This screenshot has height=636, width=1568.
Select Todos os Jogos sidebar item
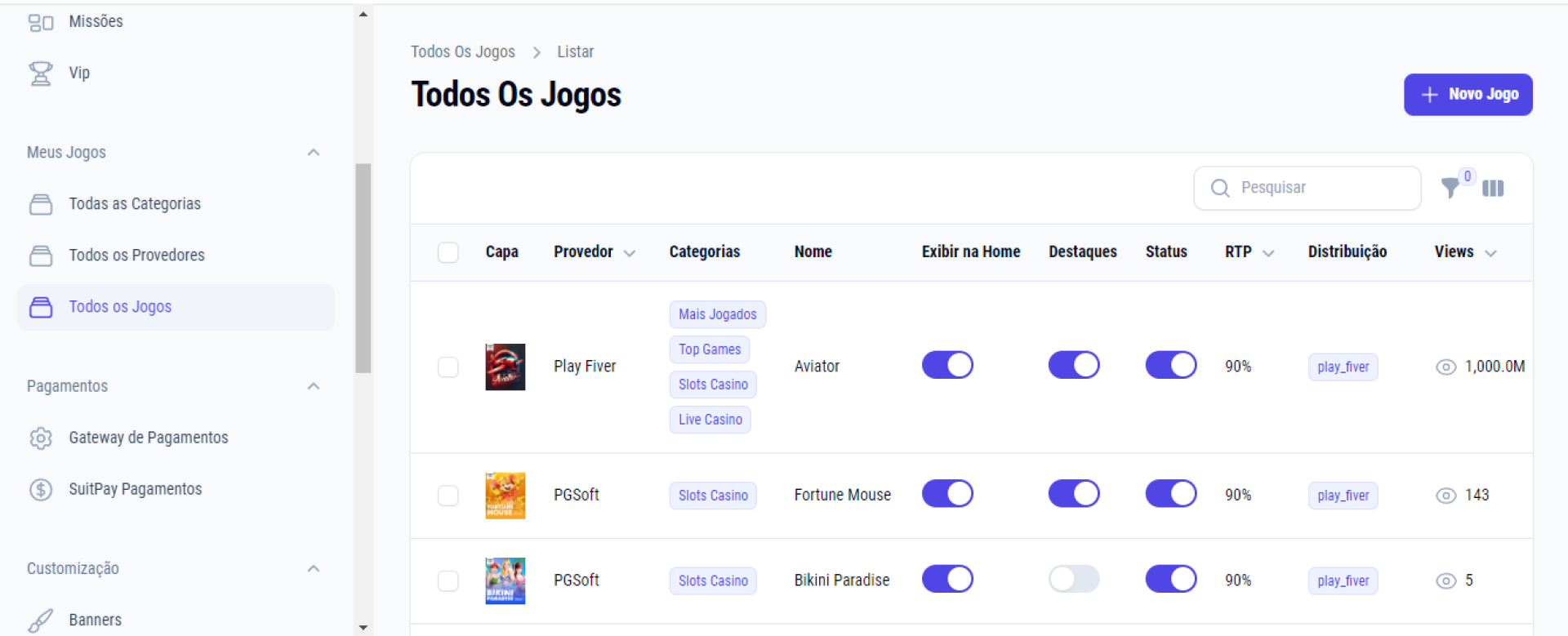coord(120,307)
